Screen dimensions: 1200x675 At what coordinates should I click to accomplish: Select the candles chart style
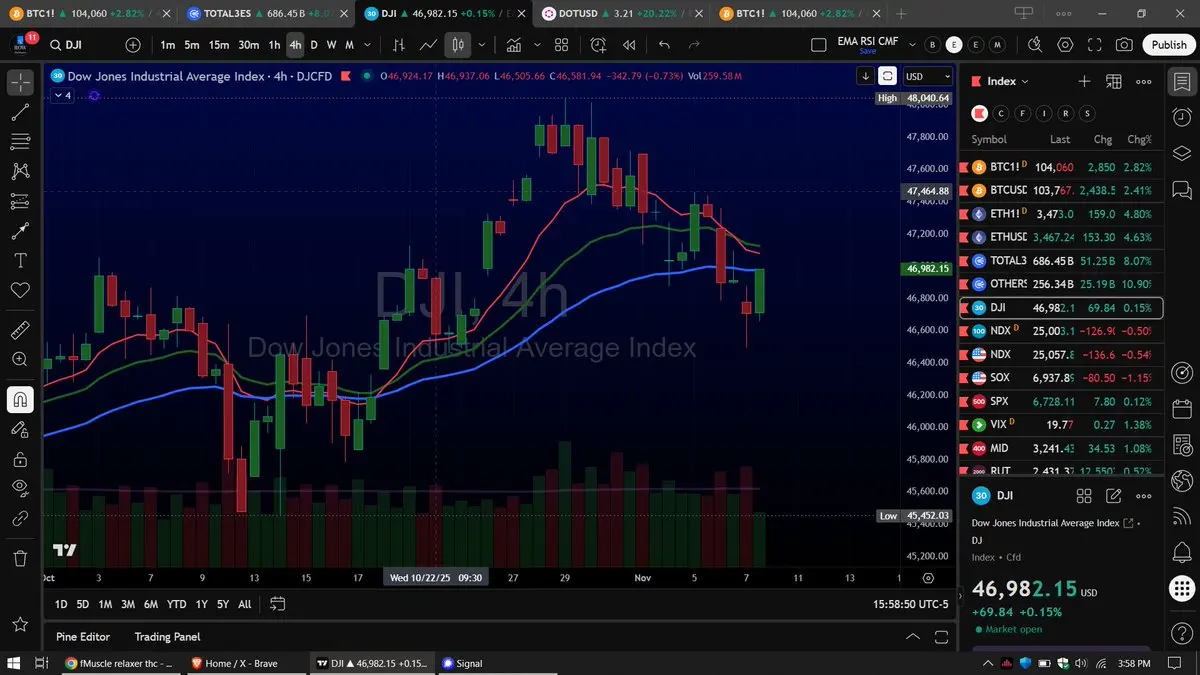pos(458,45)
